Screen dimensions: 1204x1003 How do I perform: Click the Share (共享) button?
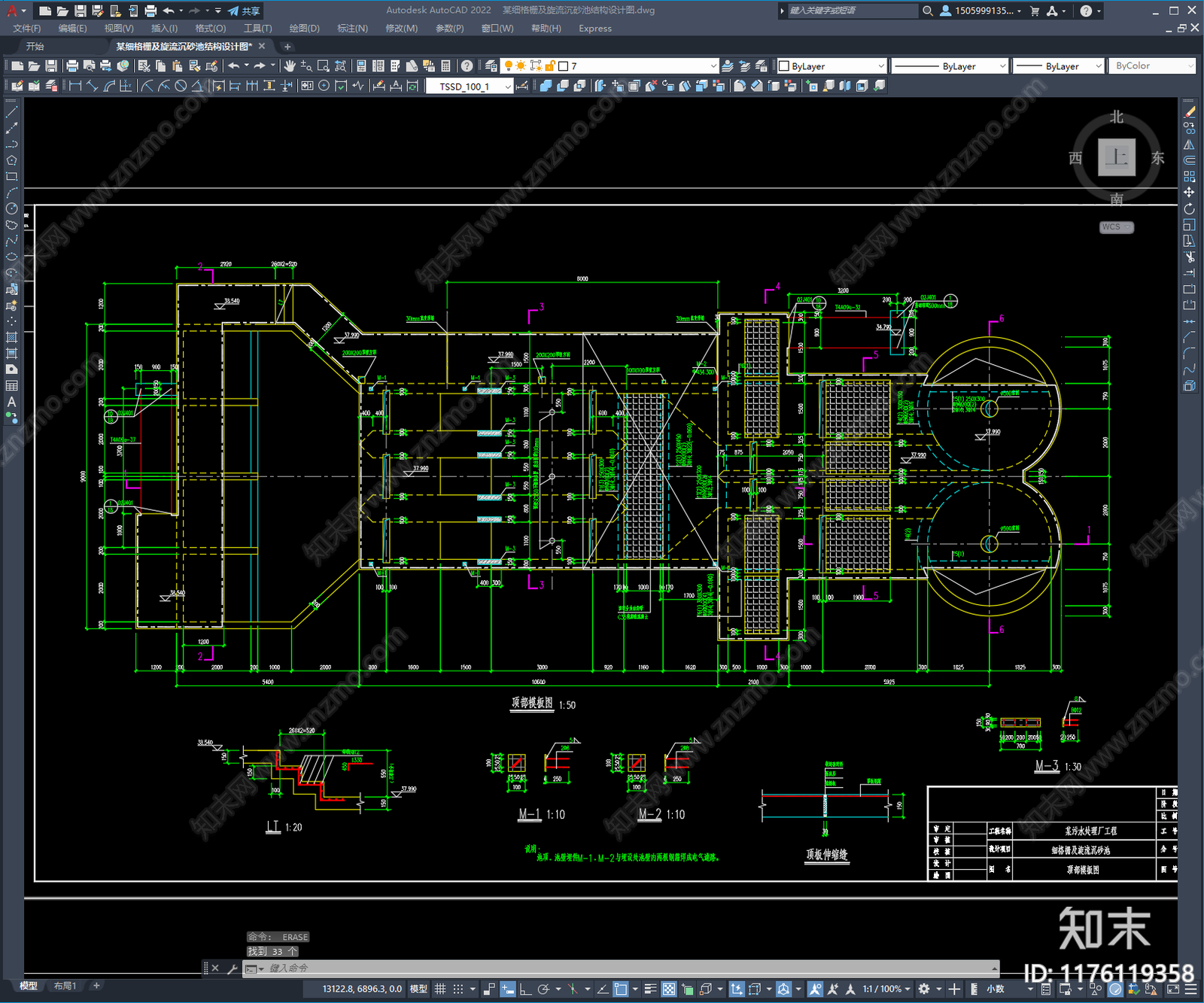244,11
